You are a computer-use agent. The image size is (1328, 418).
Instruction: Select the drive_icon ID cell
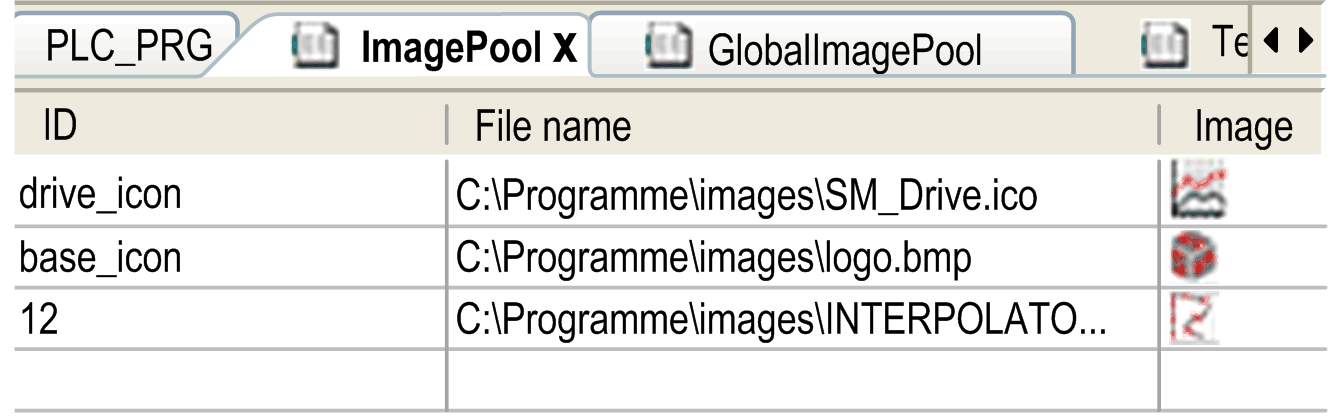(100, 194)
